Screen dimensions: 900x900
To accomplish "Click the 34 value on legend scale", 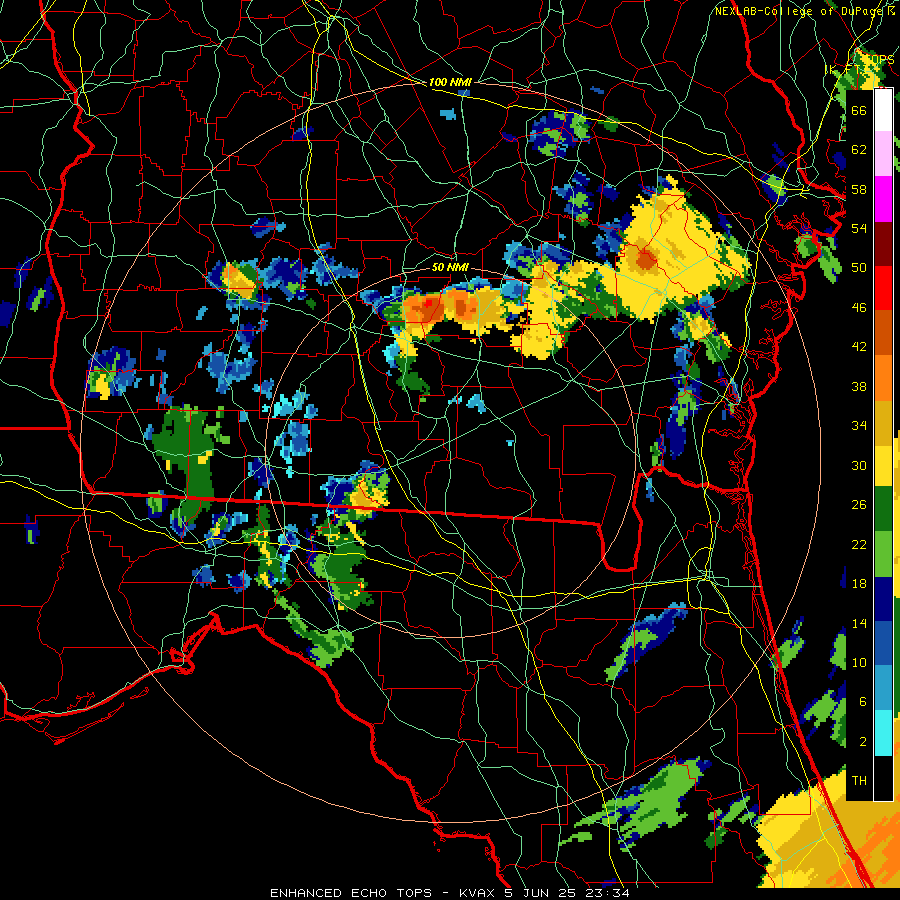I will [859, 426].
